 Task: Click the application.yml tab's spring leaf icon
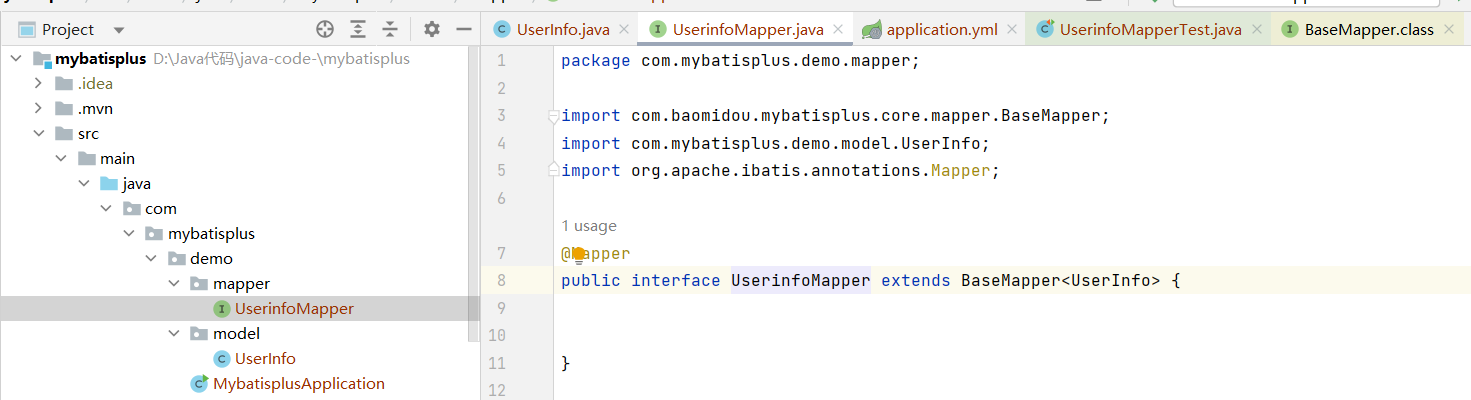872,30
